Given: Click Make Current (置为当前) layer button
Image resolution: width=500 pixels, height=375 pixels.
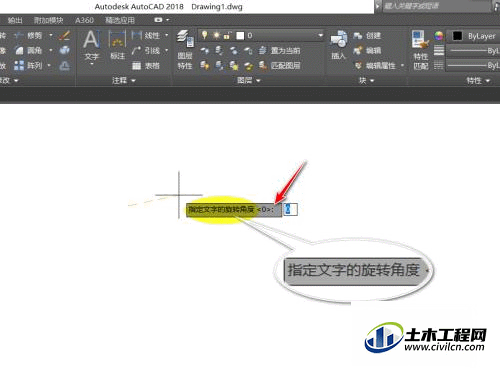Looking at the screenshot, I should (x=279, y=50).
